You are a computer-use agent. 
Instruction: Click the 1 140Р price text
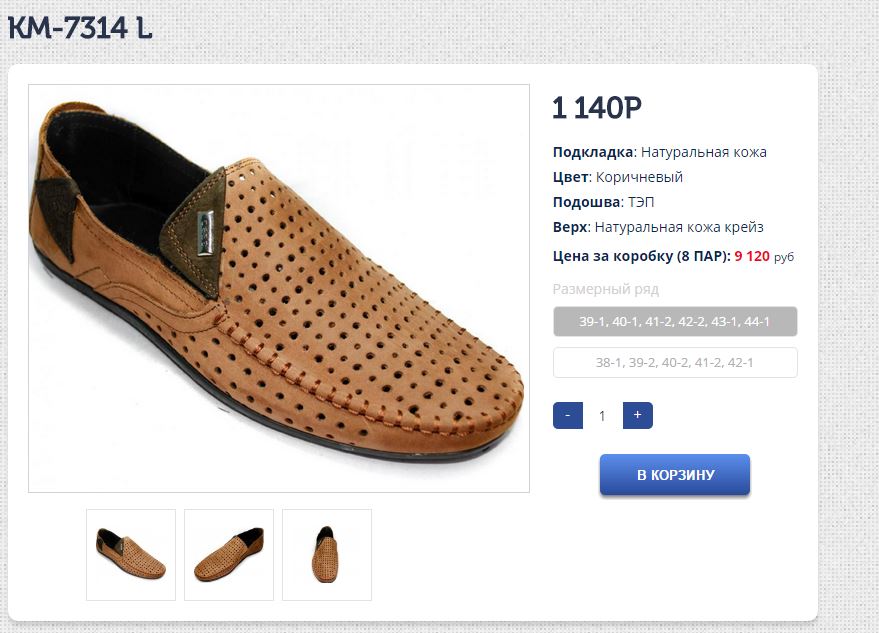click(597, 108)
